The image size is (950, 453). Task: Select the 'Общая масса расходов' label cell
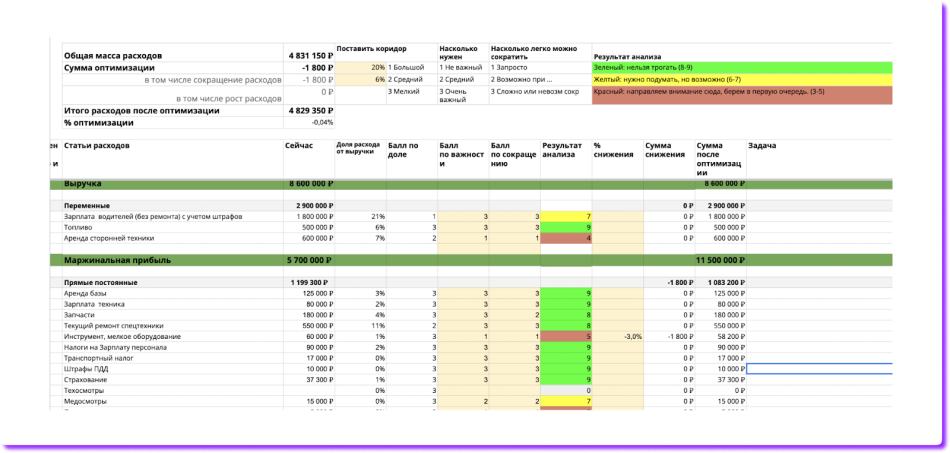tap(113, 56)
